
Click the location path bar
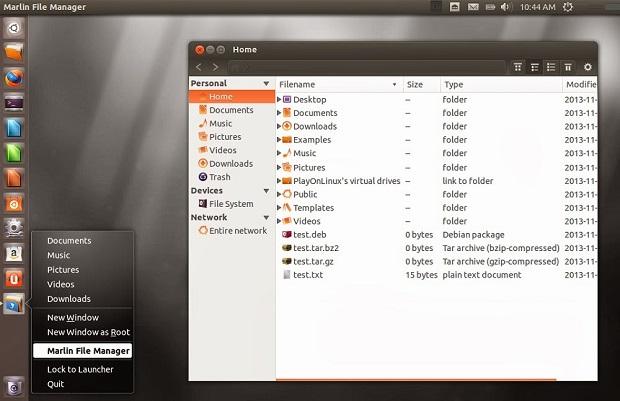point(367,67)
